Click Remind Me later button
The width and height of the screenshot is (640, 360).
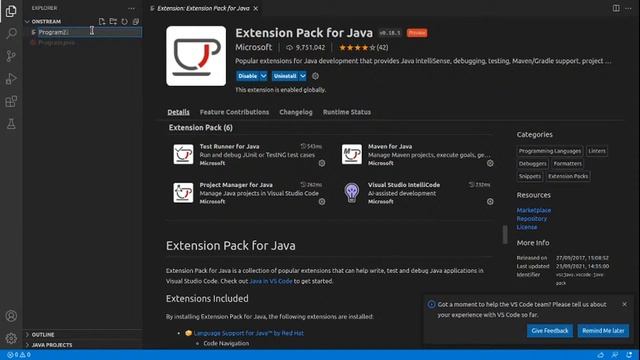[603, 331]
